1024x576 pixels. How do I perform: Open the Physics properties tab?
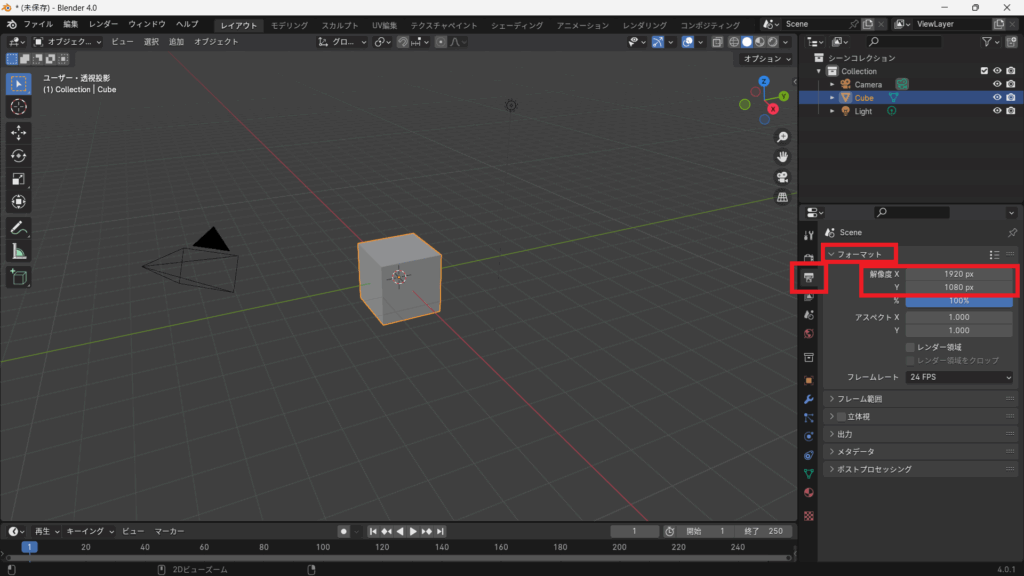(x=808, y=436)
